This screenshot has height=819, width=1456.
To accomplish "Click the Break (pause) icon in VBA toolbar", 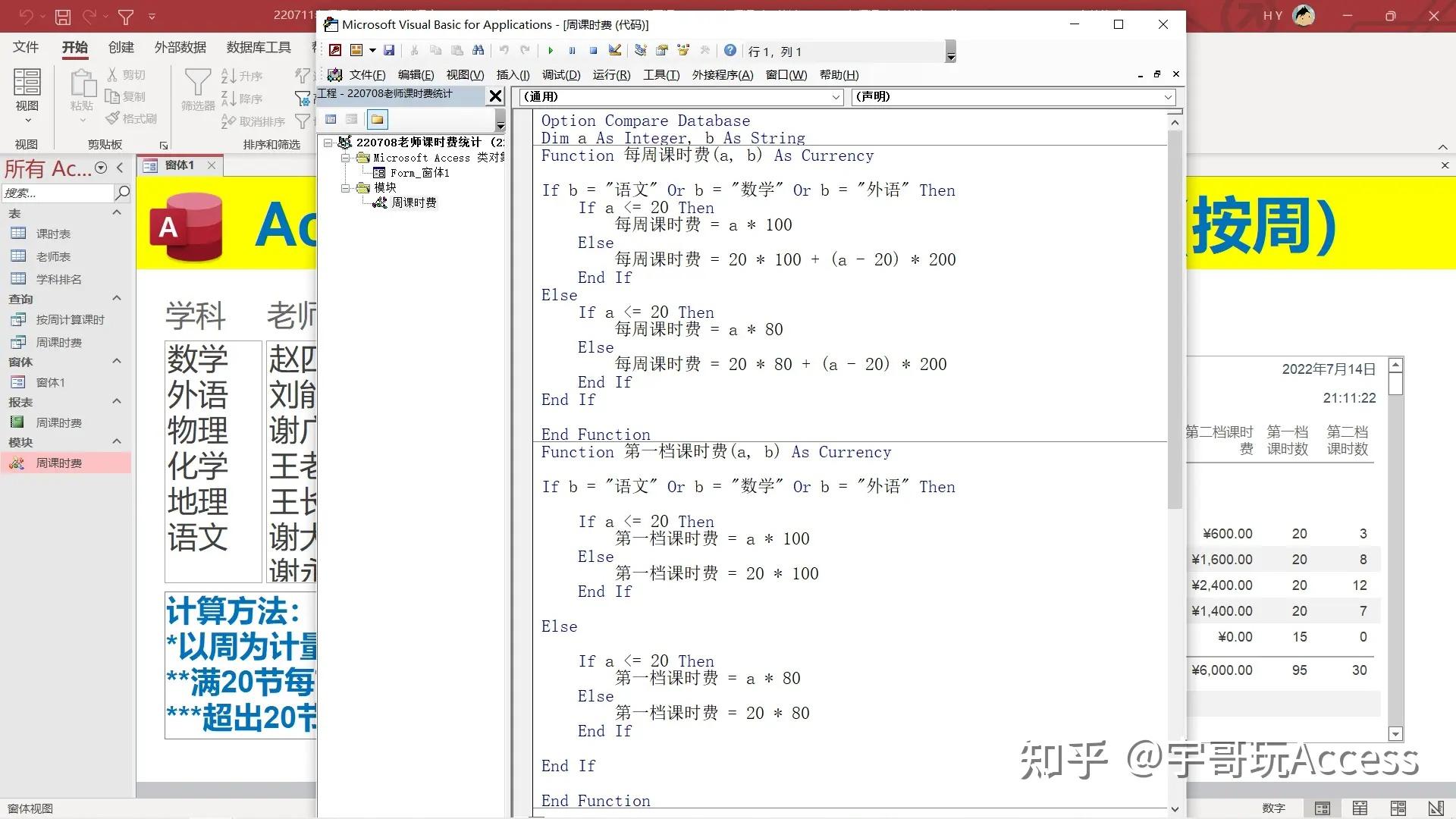I will pos(573,51).
